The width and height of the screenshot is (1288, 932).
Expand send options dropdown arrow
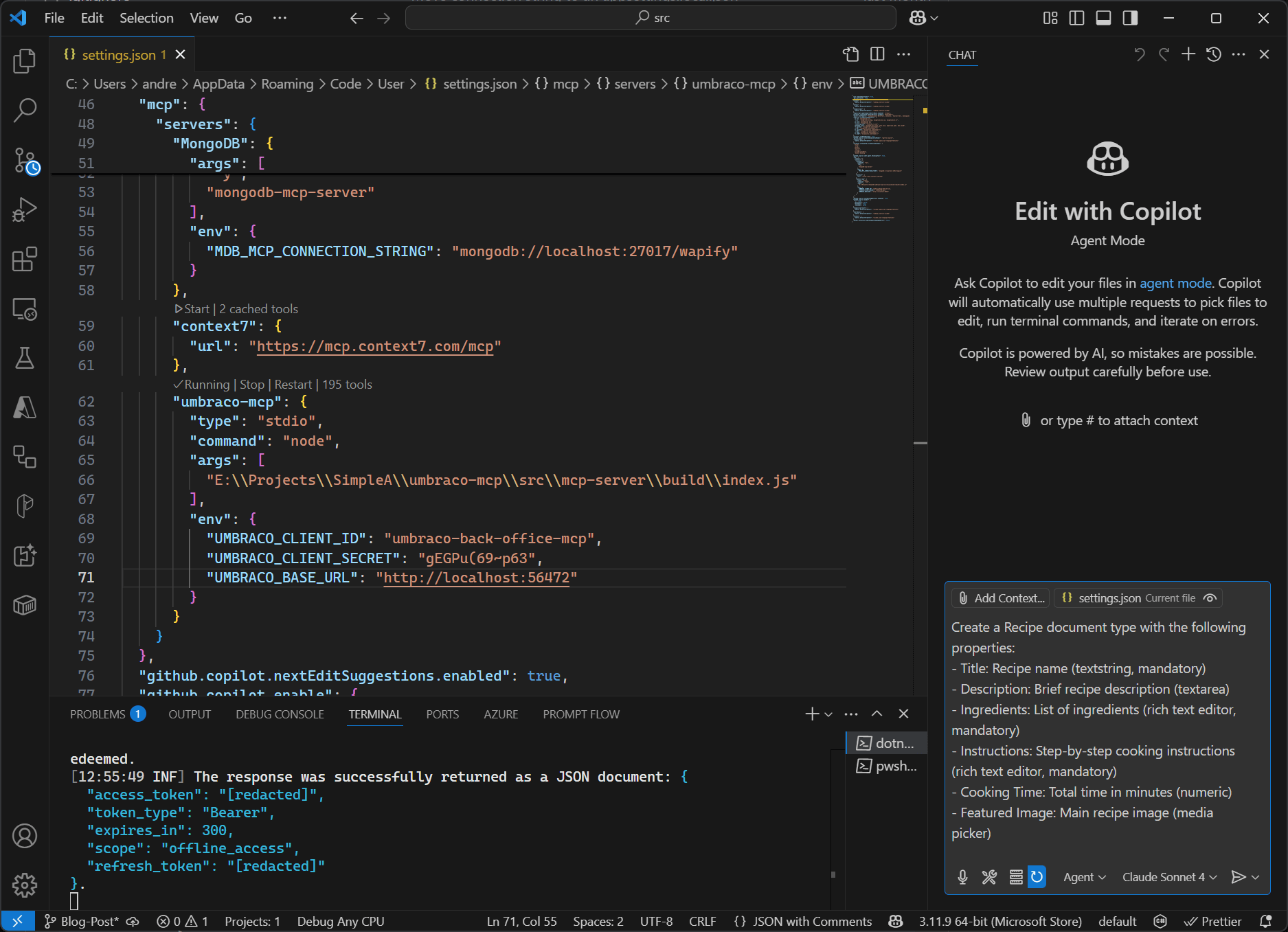click(1256, 877)
